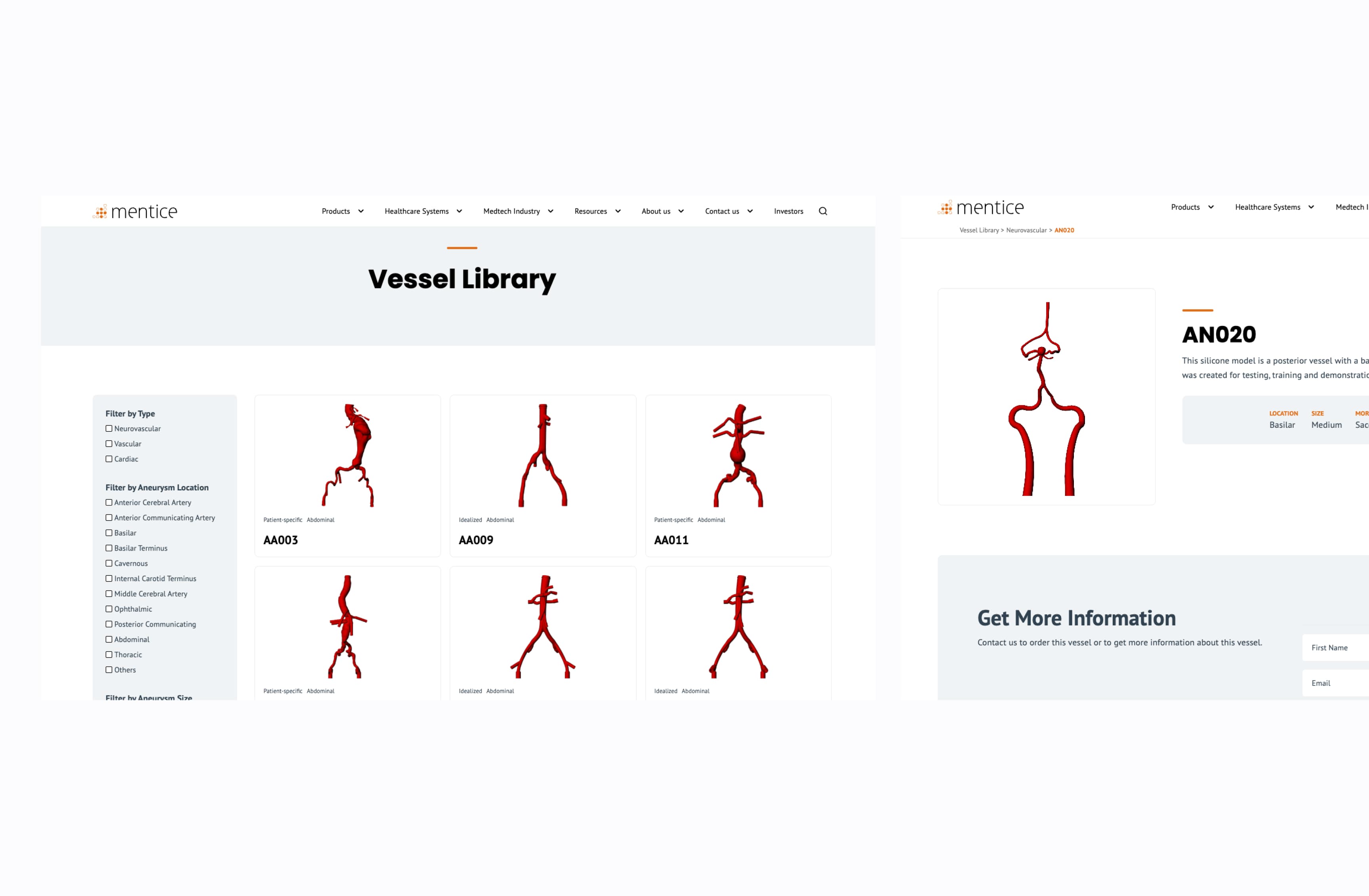Screen dimensions: 1369x896
Task: Click the Mentice logo on the AN020 page
Action: [x=981, y=208]
